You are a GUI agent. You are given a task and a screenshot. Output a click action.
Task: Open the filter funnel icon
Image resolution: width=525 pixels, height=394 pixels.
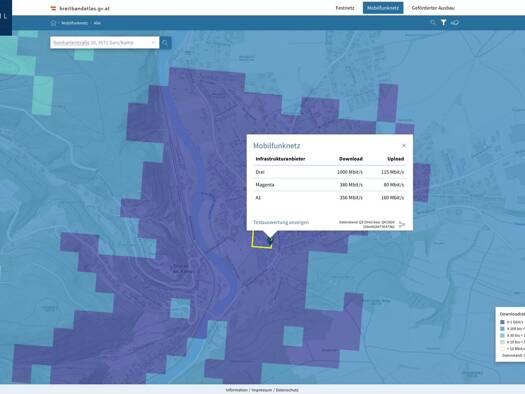[x=443, y=22]
